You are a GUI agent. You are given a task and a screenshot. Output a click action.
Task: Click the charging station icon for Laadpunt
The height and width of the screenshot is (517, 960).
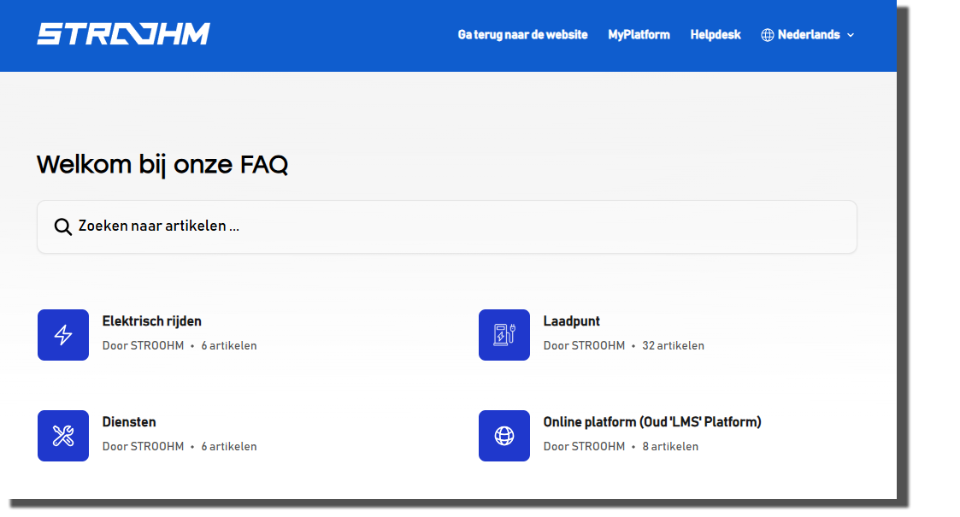(x=504, y=335)
